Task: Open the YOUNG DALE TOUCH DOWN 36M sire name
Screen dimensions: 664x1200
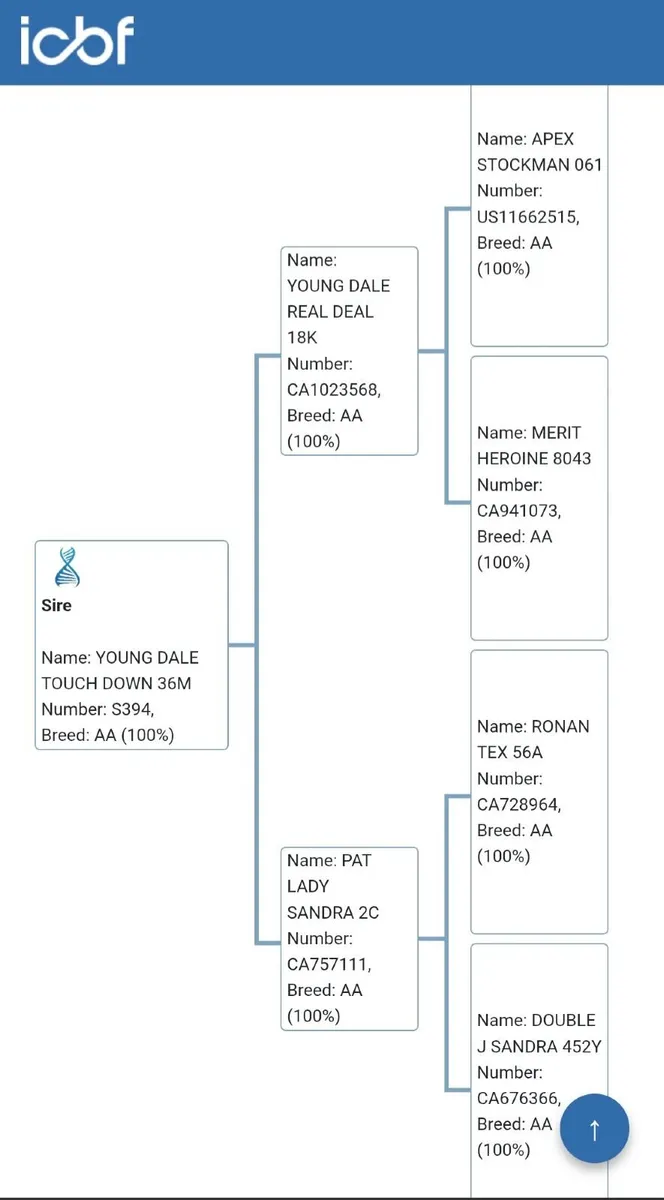Action: (120, 670)
